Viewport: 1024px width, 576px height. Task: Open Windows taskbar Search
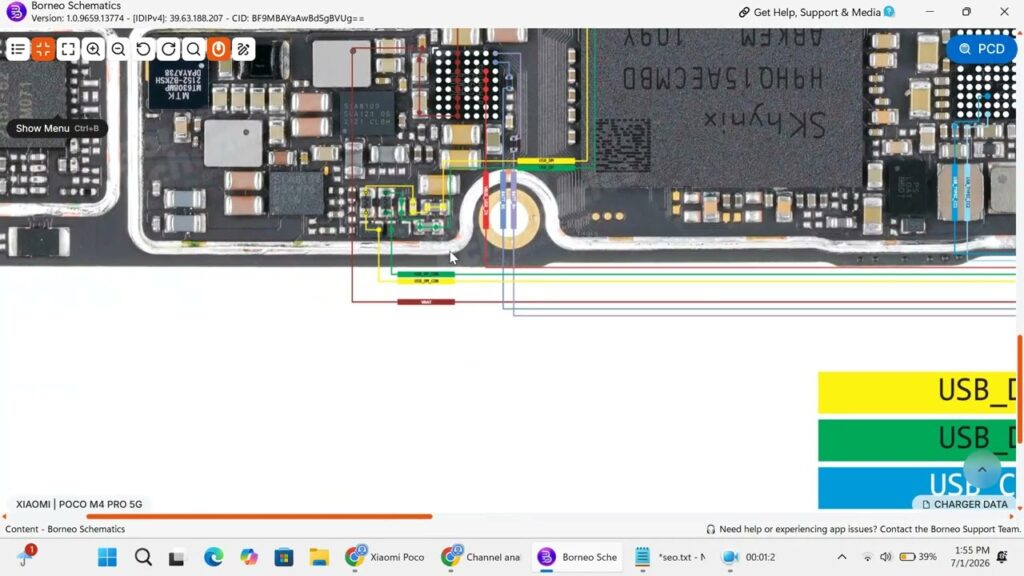click(x=143, y=557)
